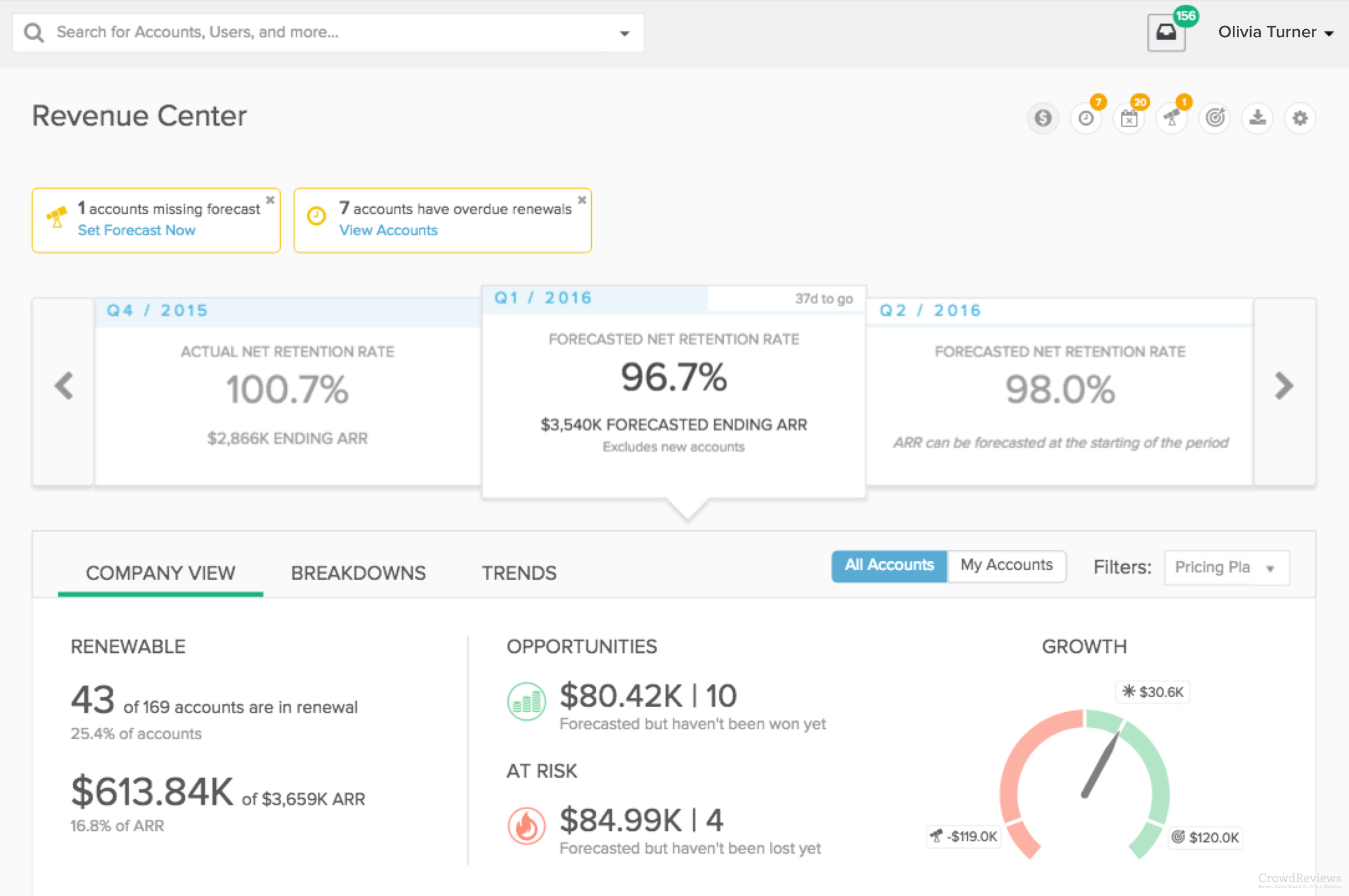The height and width of the screenshot is (896, 1349).
Task: Click the at risk flame icon
Action: 527,826
